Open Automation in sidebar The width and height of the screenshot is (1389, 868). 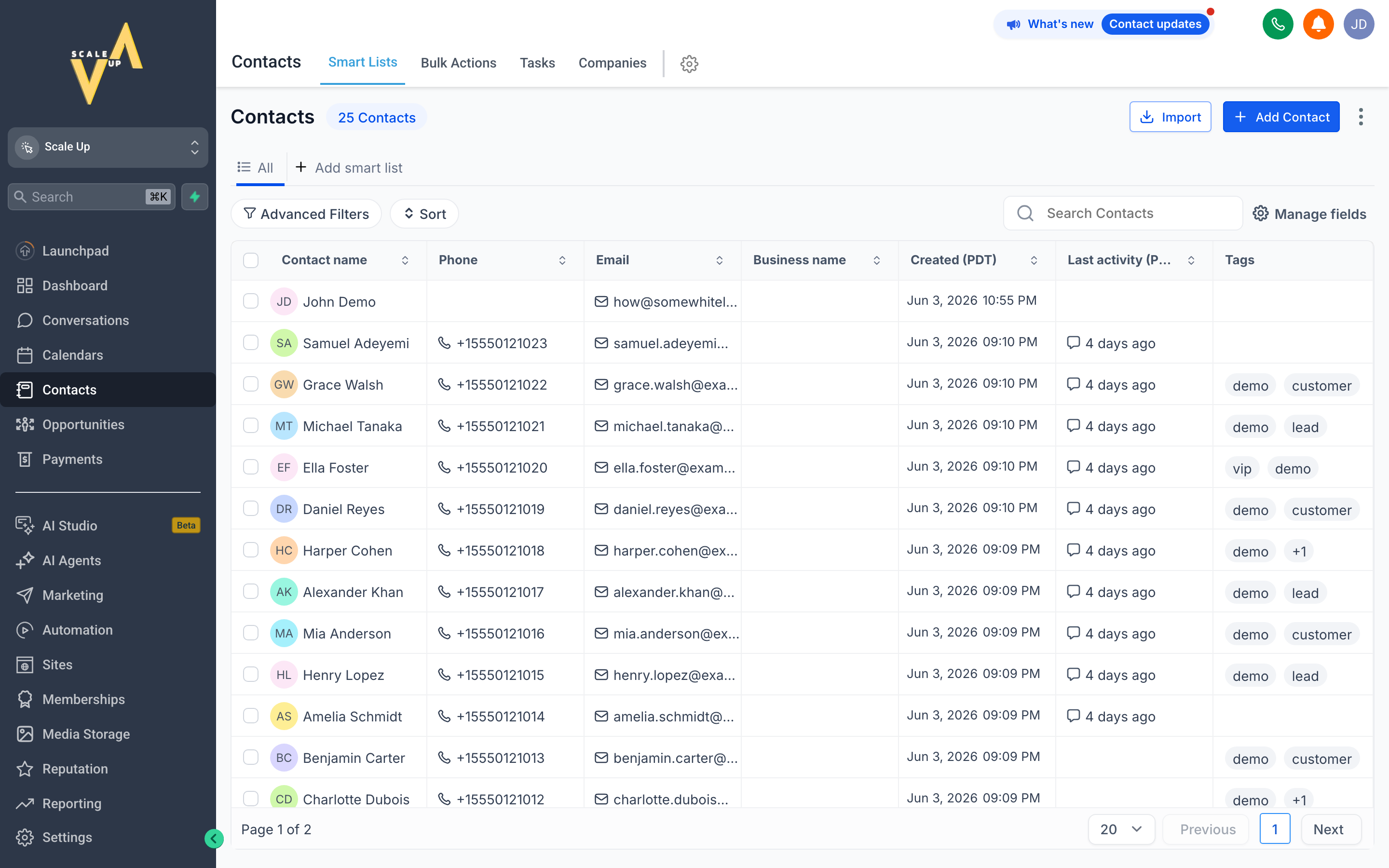tap(108, 630)
